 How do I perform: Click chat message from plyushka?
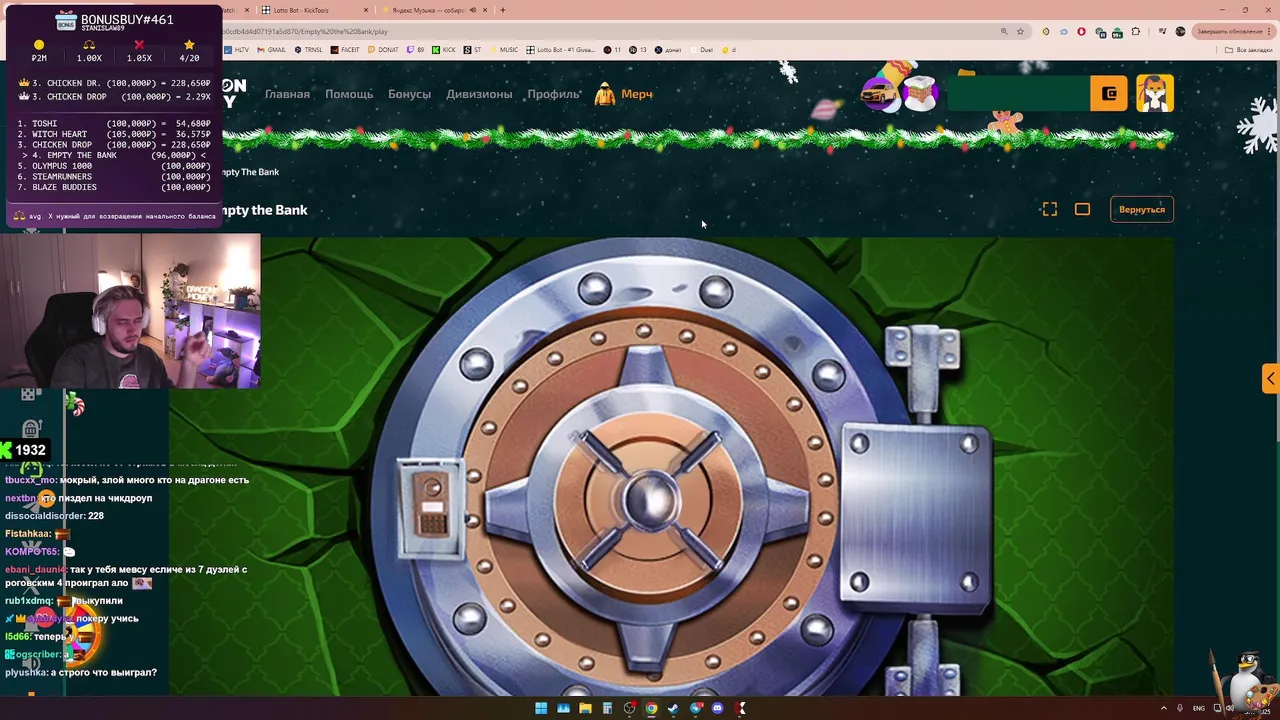[81, 672]
